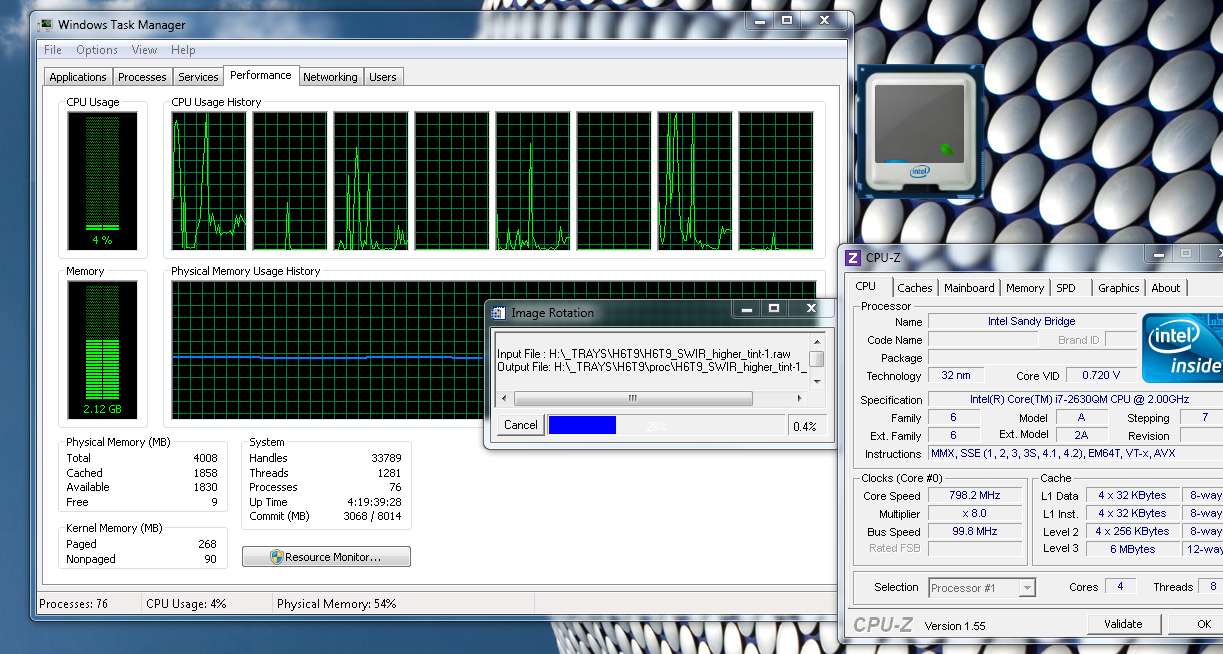
Task: Click the i7-2630QM Specification field
Action: click(x=1076, y=399)
